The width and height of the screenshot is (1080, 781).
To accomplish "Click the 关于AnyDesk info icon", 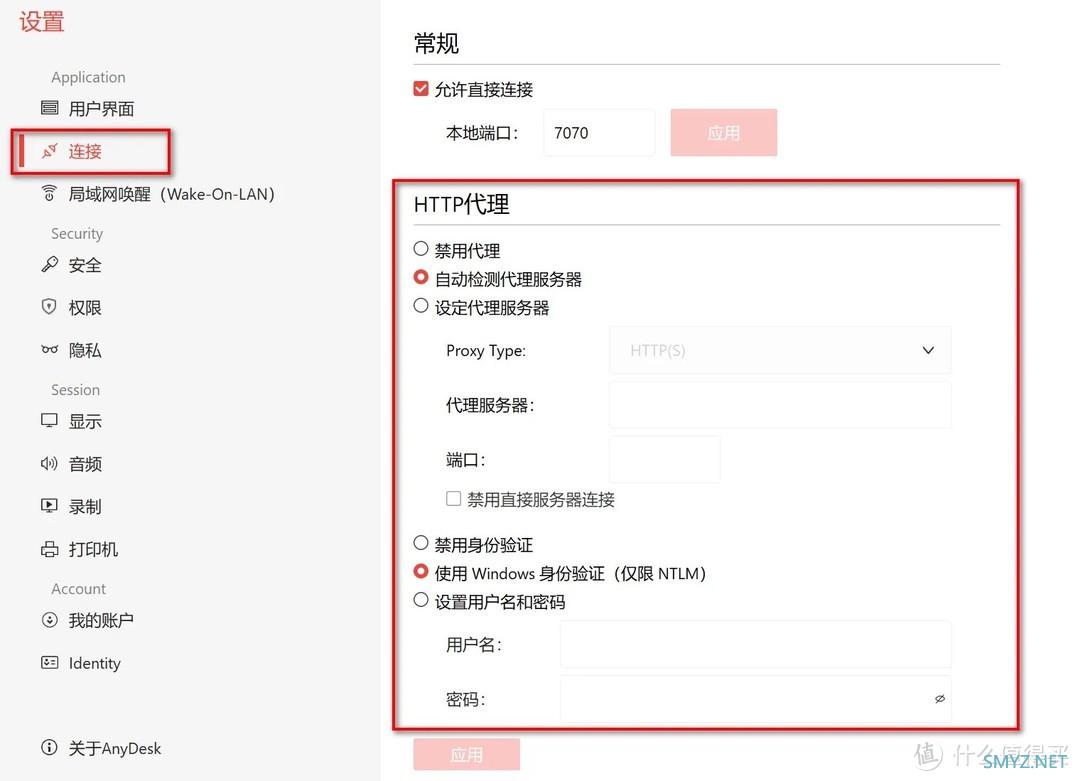I will click(50, 747).
